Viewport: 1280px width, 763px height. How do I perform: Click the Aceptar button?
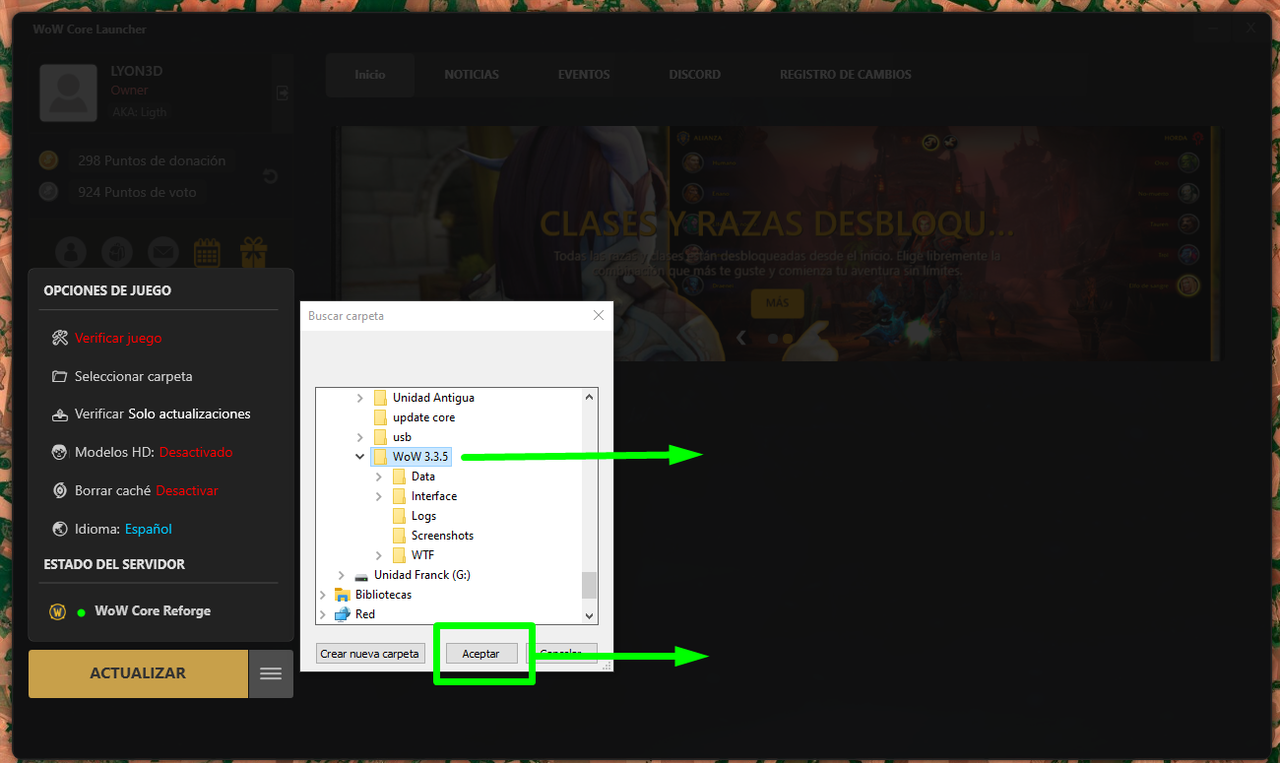481,653
